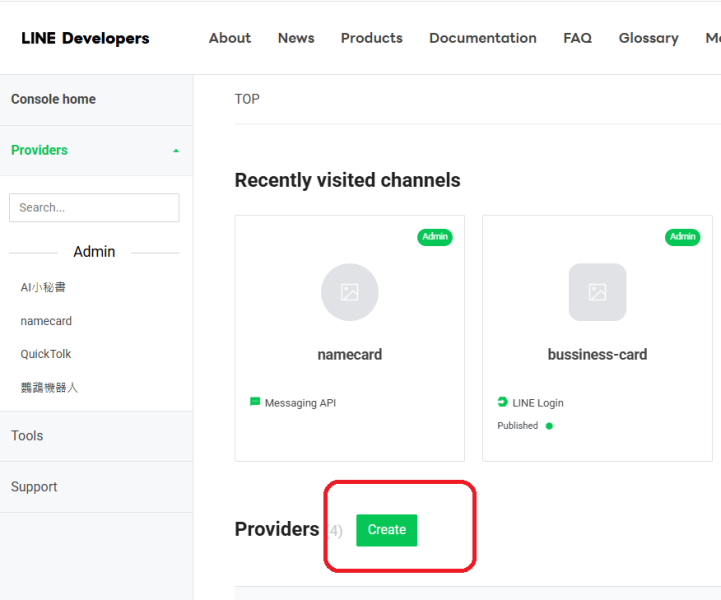Click the Messaging API chat icon
This screenshot has width=721, height=600.
[x=255, y=402]
